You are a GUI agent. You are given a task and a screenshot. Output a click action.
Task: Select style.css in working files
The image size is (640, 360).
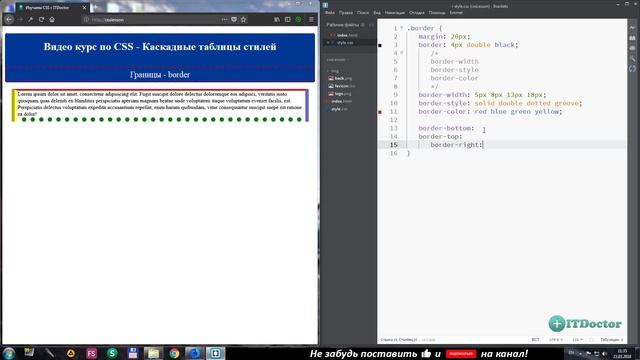[x=345, y=42]
